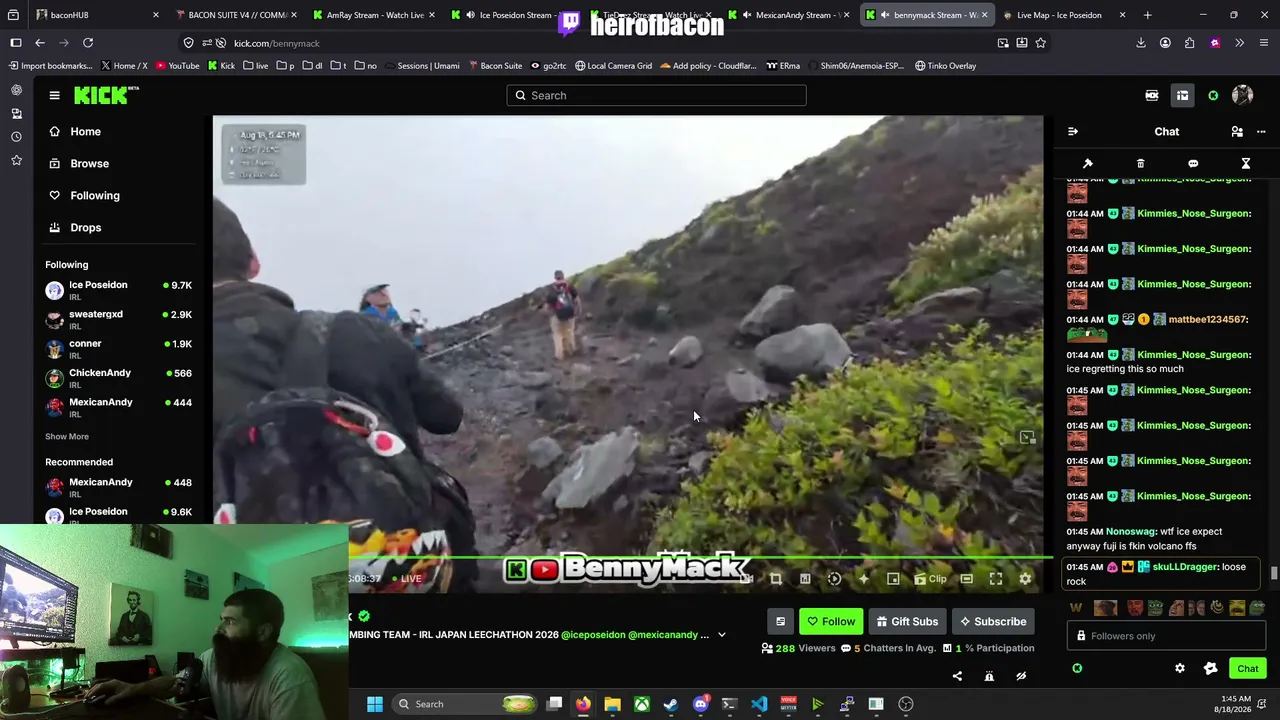Viewport: 1280px width, 720px height.
Task: Follow the bennymack channel
Action: (831, 622)
